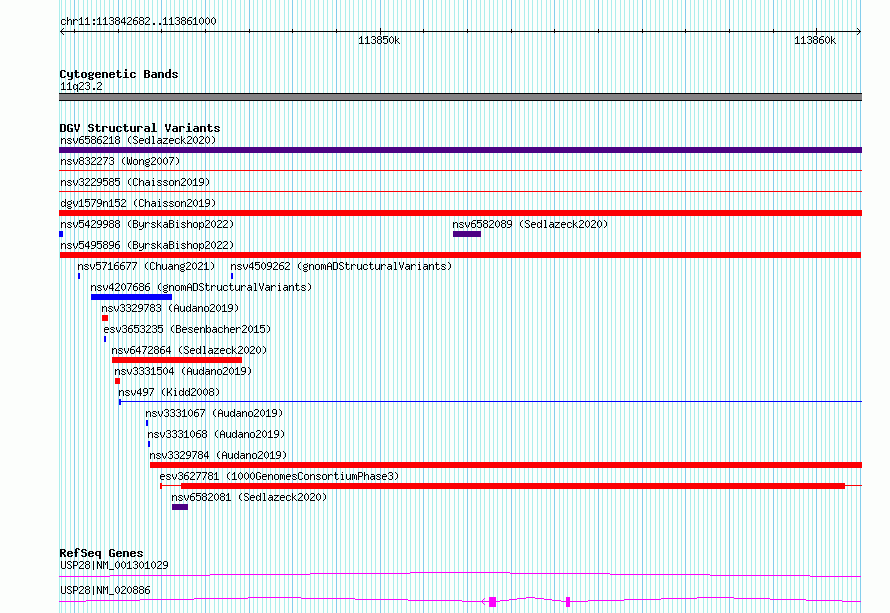890x613 pixels.
Task: Select the small red nsv3329783 marker
Action: tap(105, 318)
